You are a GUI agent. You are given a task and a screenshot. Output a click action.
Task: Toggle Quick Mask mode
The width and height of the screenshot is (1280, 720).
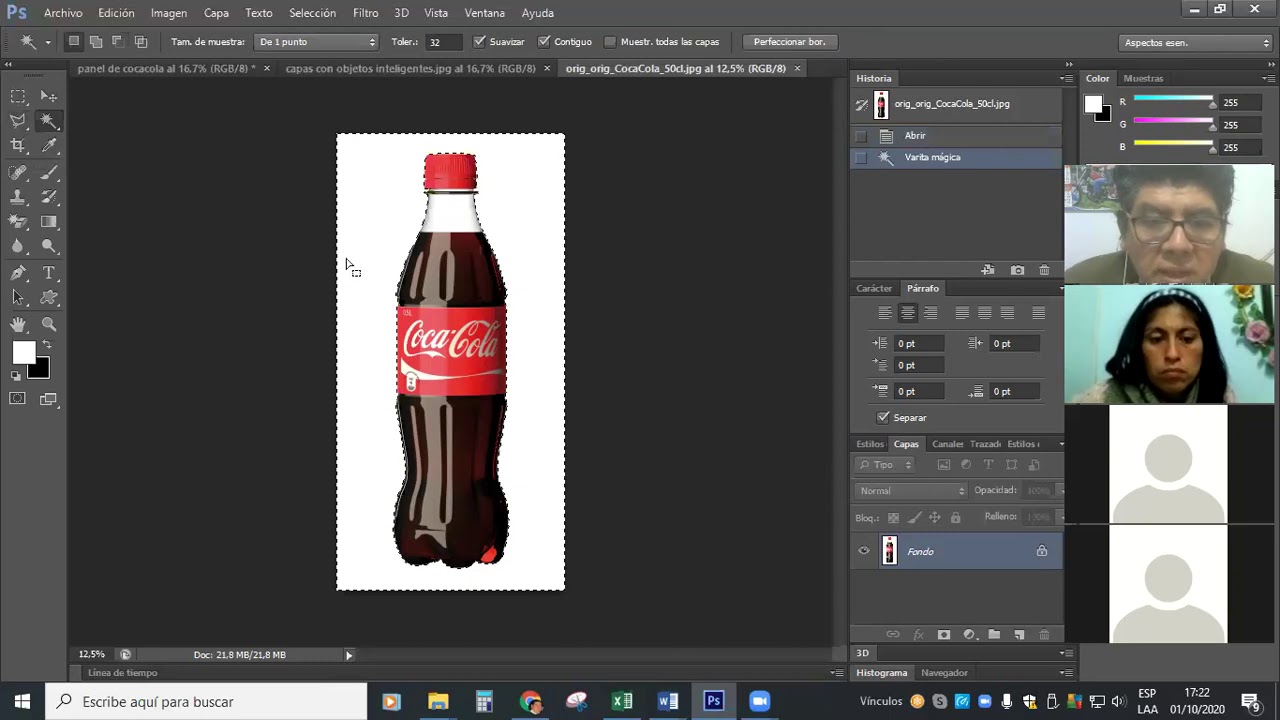coord(18,399)
